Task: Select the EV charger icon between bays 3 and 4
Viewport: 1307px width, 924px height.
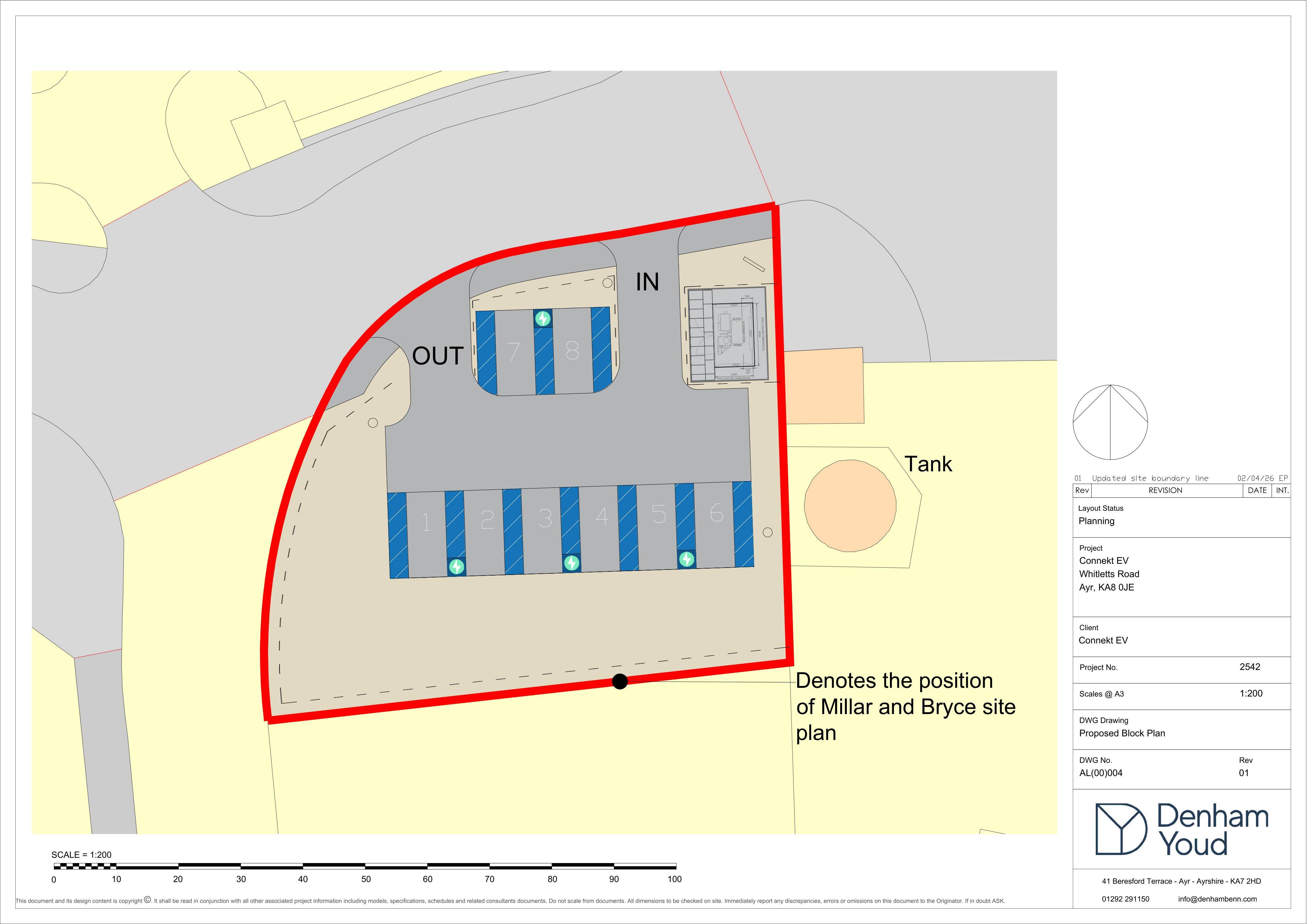Action: pos(571,563)
